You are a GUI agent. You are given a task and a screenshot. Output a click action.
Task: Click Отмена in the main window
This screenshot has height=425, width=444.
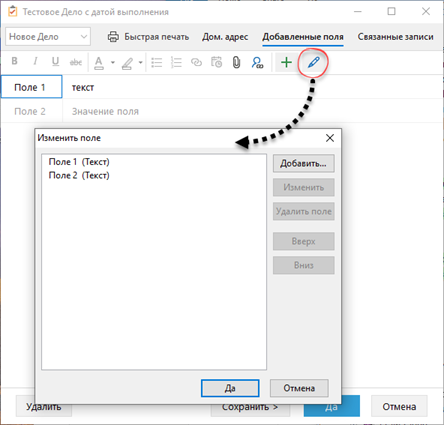pyautogui.click(x=399, y=407)
